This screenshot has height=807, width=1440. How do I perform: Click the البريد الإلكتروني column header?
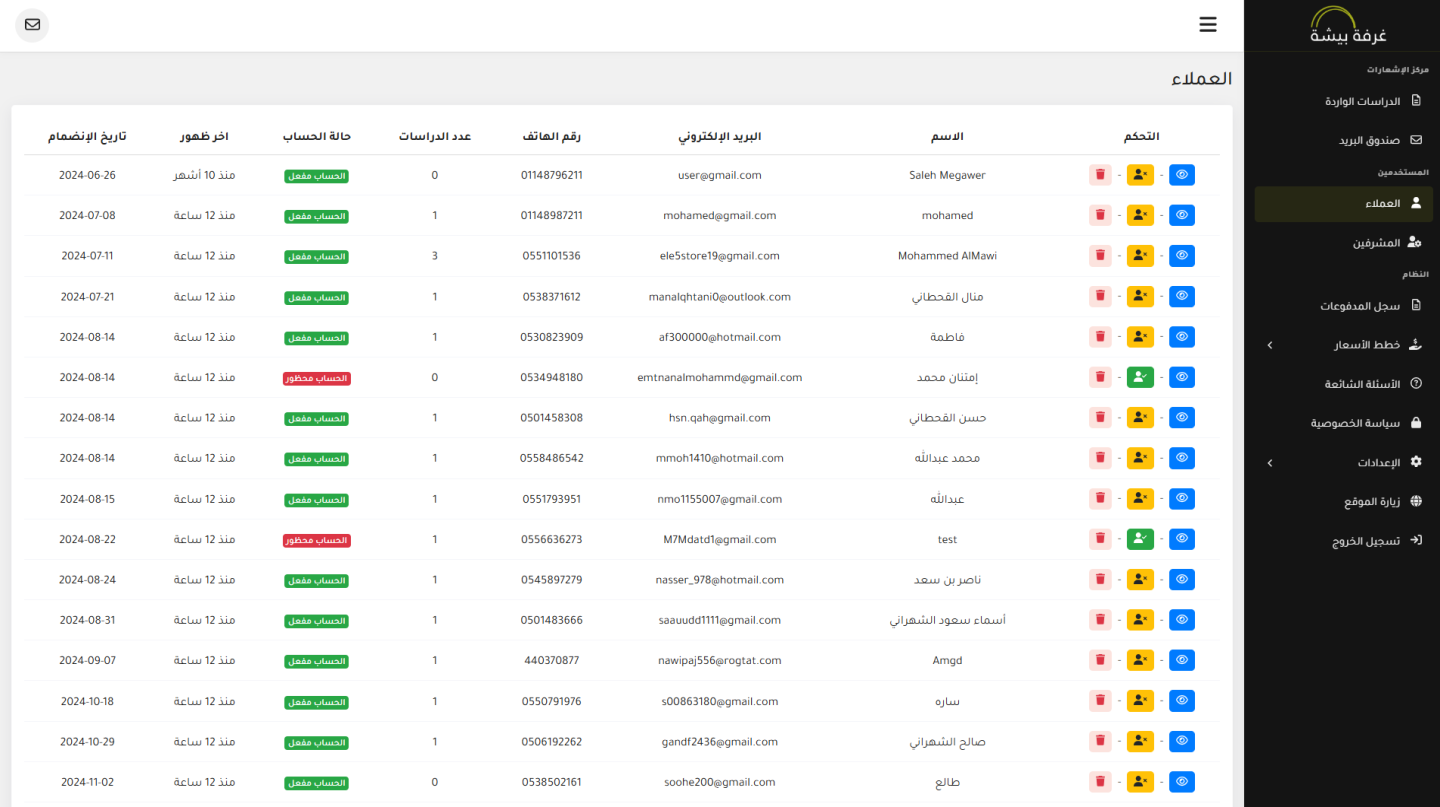(x=720, y=136)
